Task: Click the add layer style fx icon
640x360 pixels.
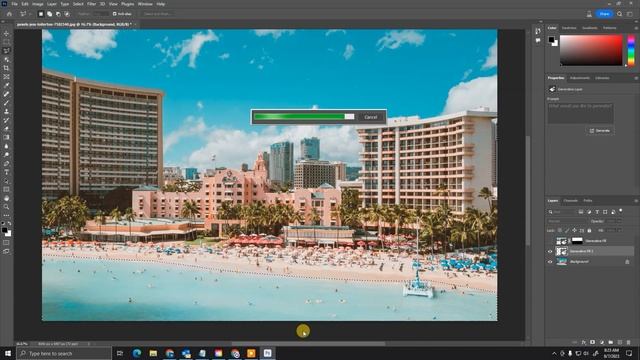Action: click(x=584, y=342)
